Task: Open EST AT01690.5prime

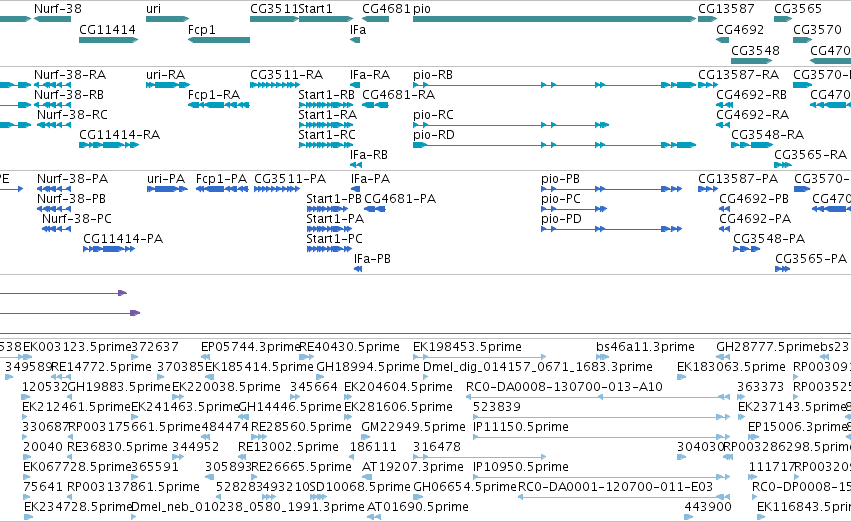Action: pyautogui.click(x=418, y=507)
